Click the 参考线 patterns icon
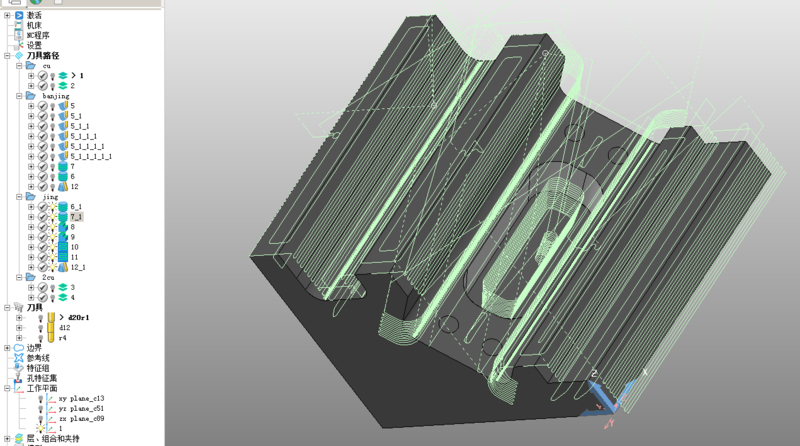The width and height of the screenshot is (800, 446). pos(19,358)
